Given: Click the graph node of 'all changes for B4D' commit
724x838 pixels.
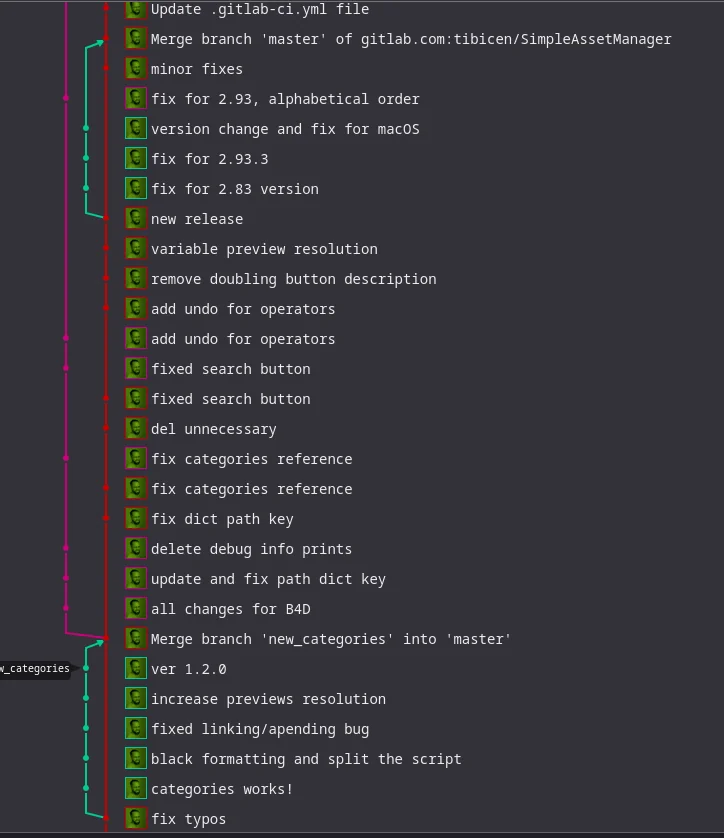Looking at the screenshot, I should (66, 608).
